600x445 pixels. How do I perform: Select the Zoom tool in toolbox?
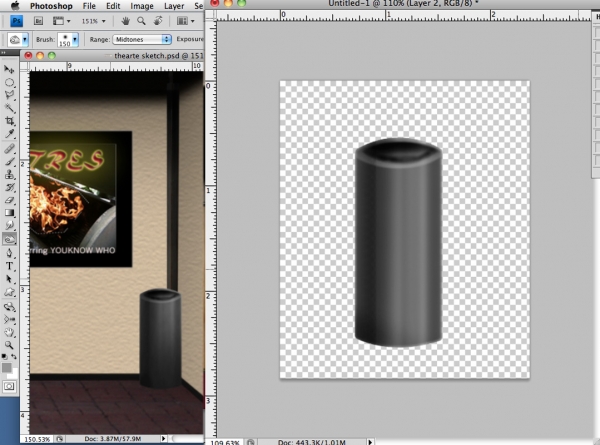[9, 345]
